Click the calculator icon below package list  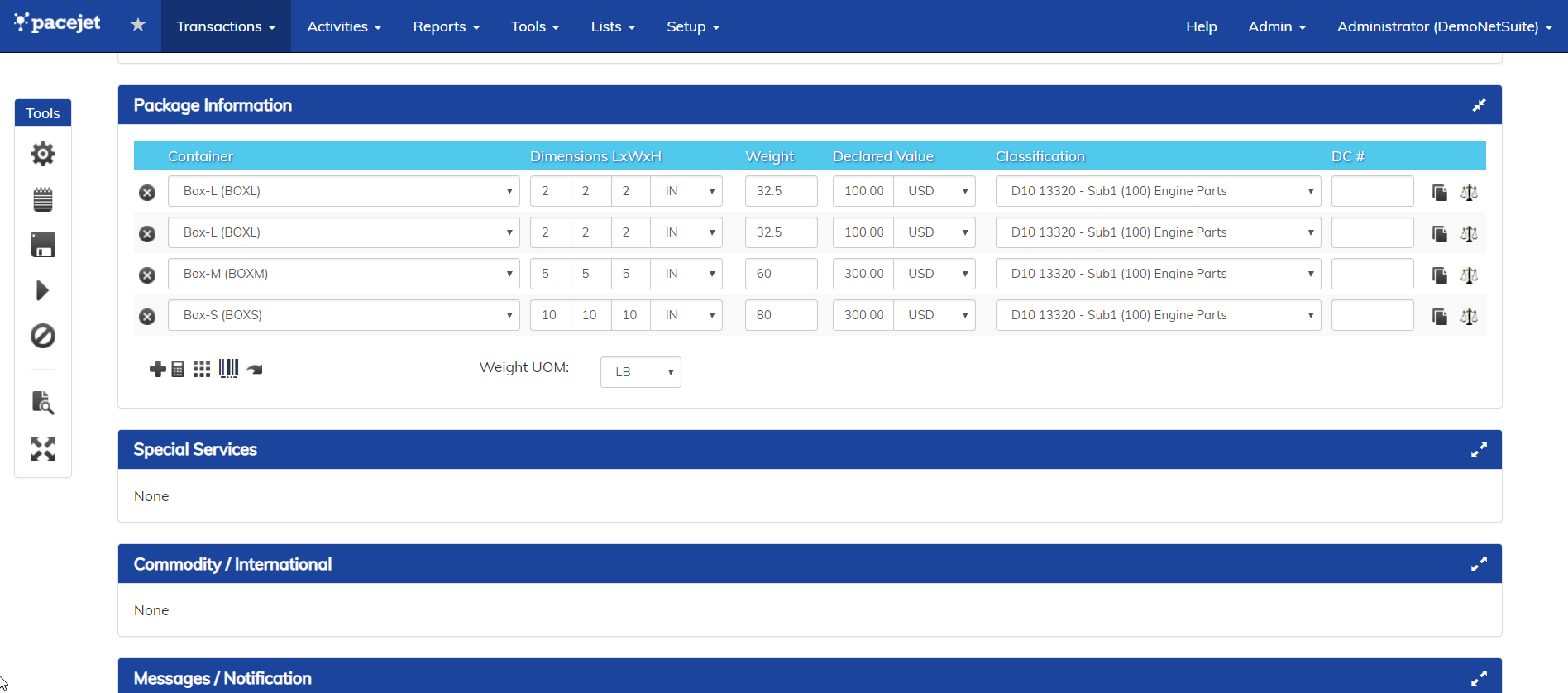[178, 369]
